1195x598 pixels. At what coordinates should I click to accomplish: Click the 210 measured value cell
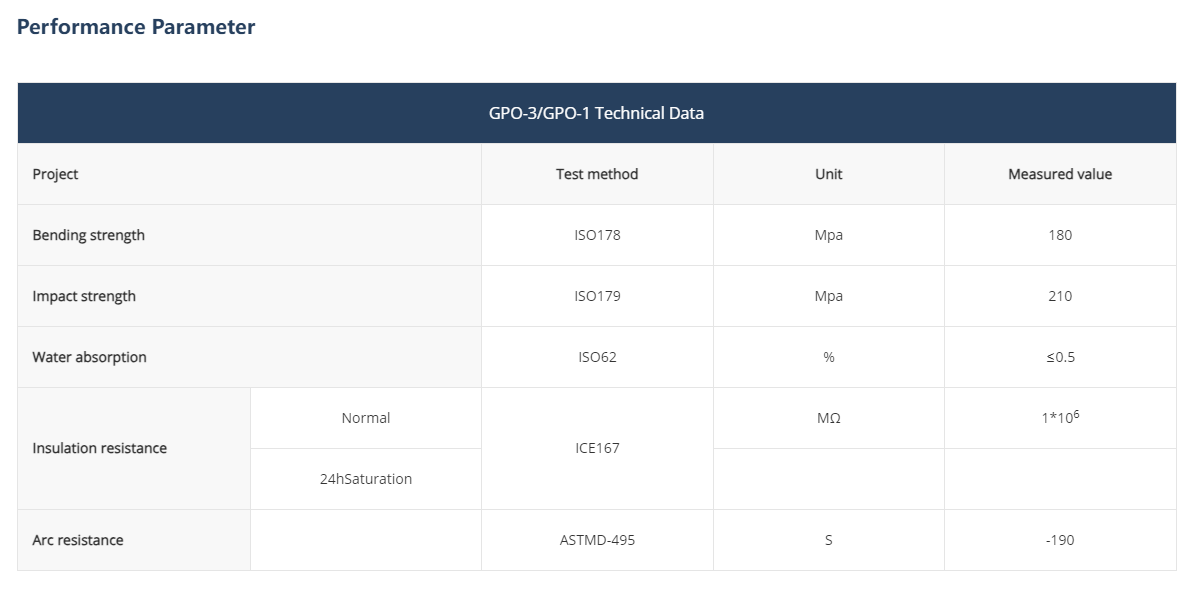pos(1060,296)
